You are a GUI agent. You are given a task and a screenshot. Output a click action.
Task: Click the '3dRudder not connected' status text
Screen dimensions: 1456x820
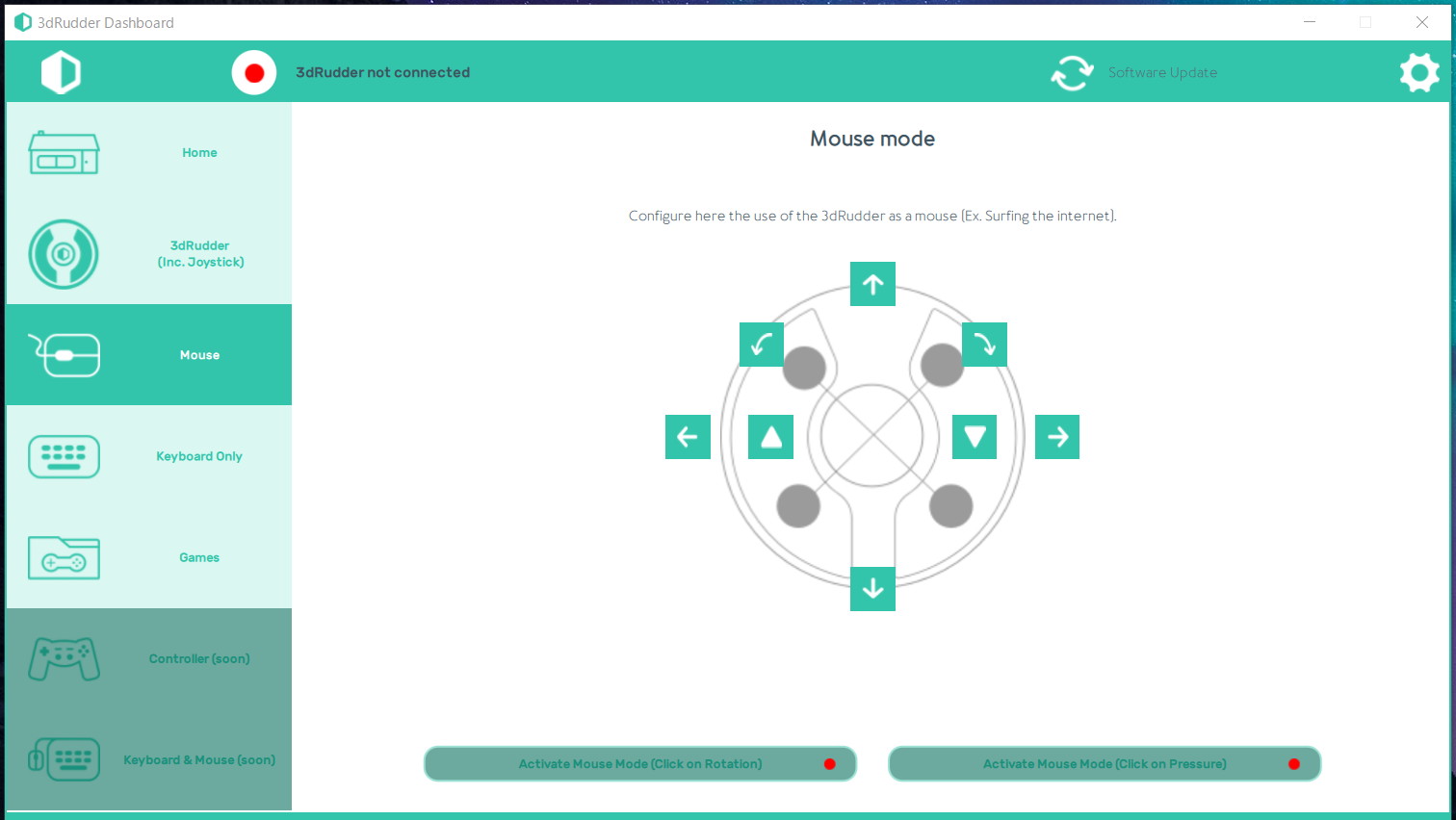click(382, 73)
